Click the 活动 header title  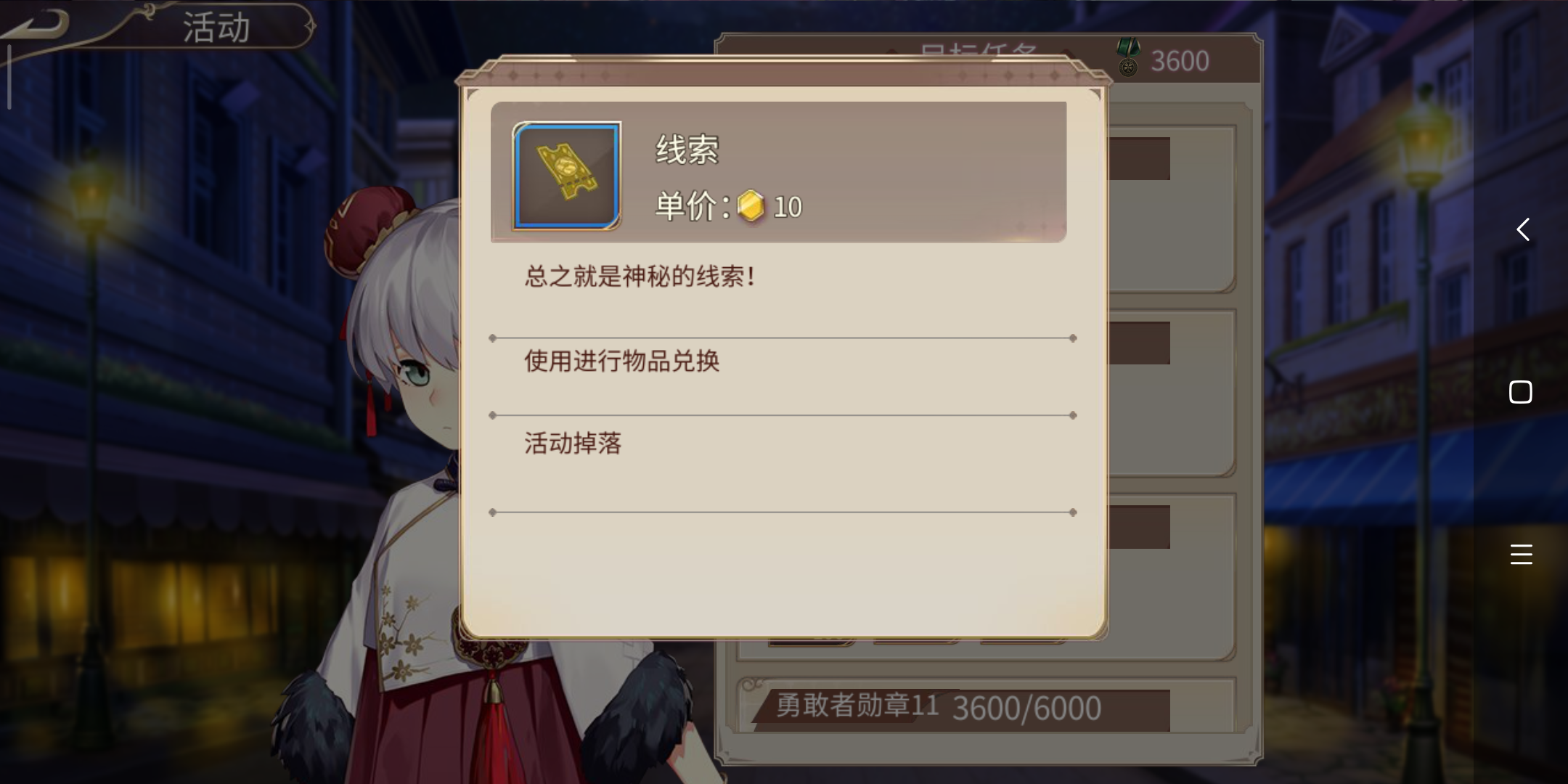click(x=216, y=28)
